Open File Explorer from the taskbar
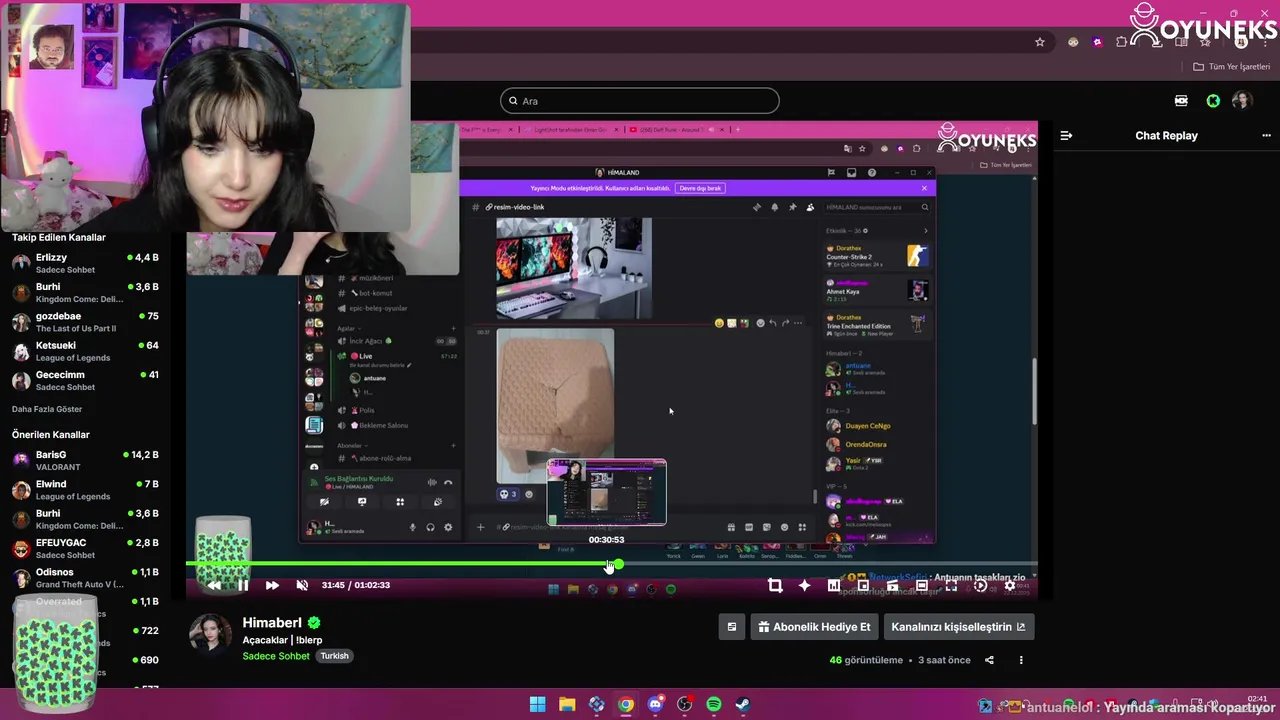1280x720 pixels. 566,704
